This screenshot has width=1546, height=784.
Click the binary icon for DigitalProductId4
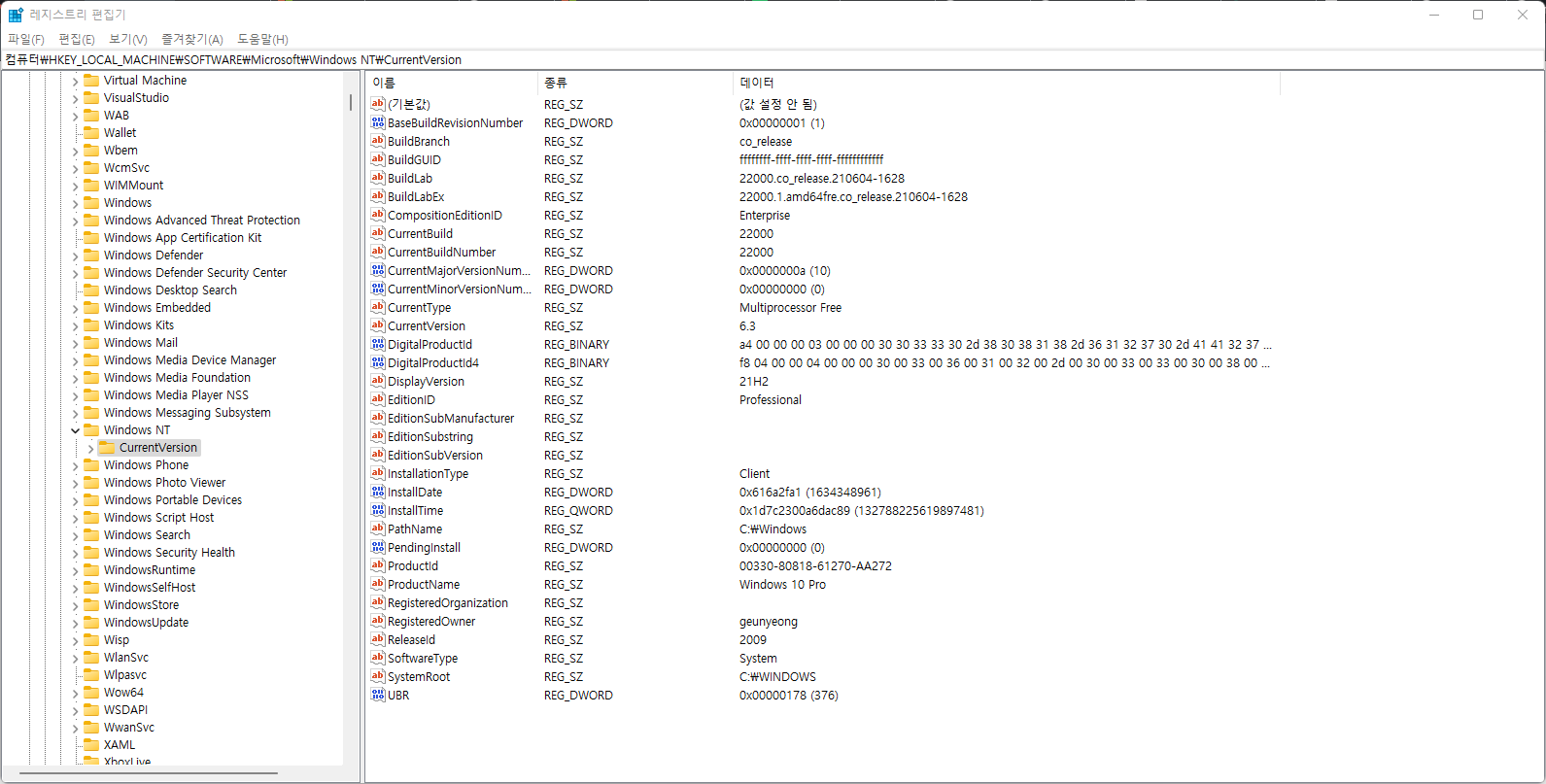coord(378,362)
